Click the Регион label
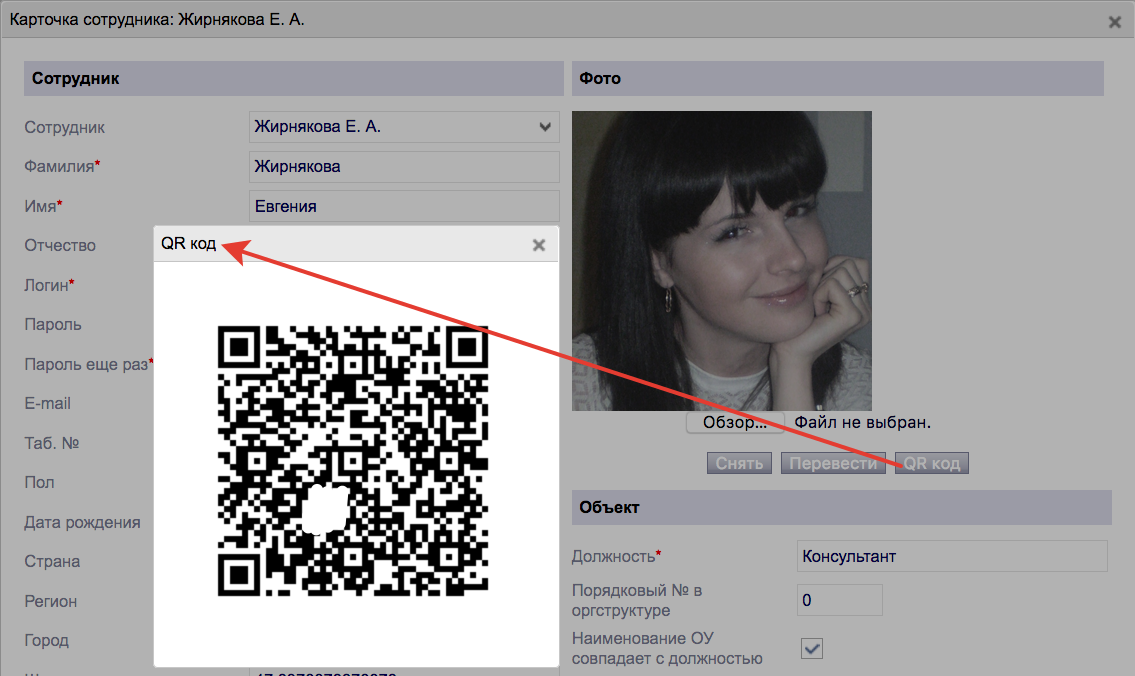This screenshot has width=1135, height=676. point(51,601)
